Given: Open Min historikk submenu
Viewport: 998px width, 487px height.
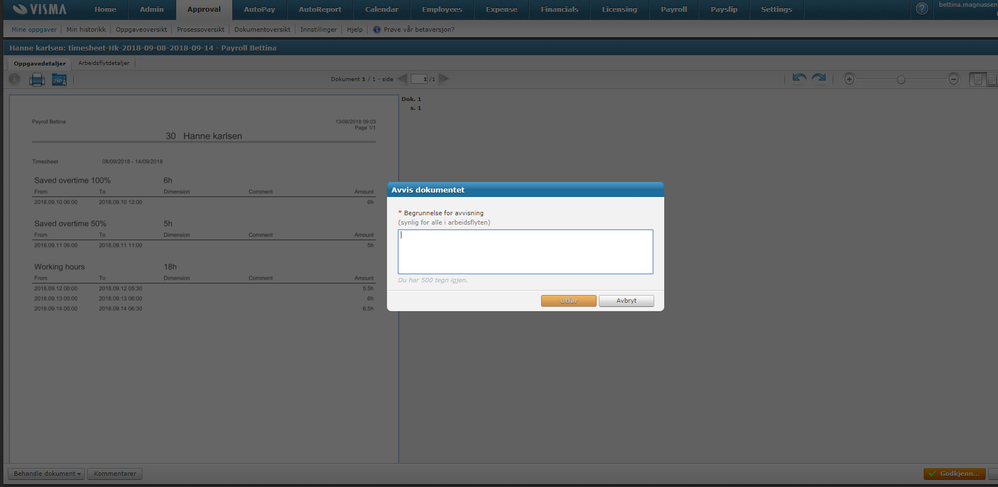Looking at the screenshot, I should [86, 29].
